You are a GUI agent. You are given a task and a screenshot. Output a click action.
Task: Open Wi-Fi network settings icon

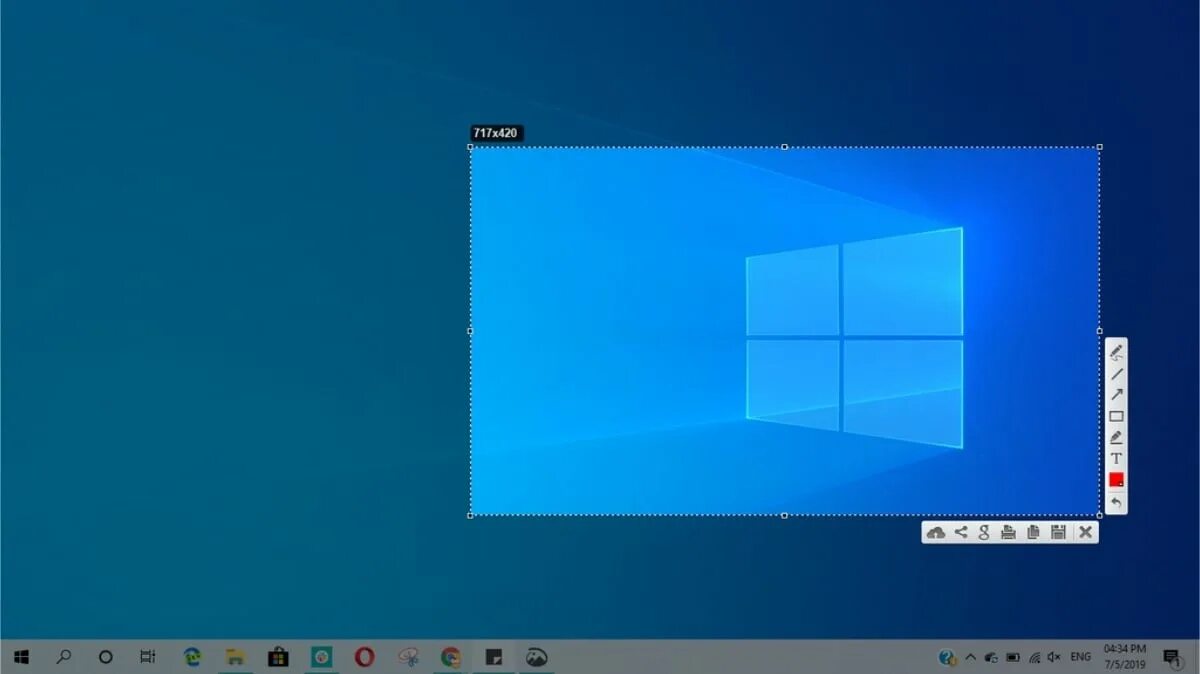point(1034,657)
